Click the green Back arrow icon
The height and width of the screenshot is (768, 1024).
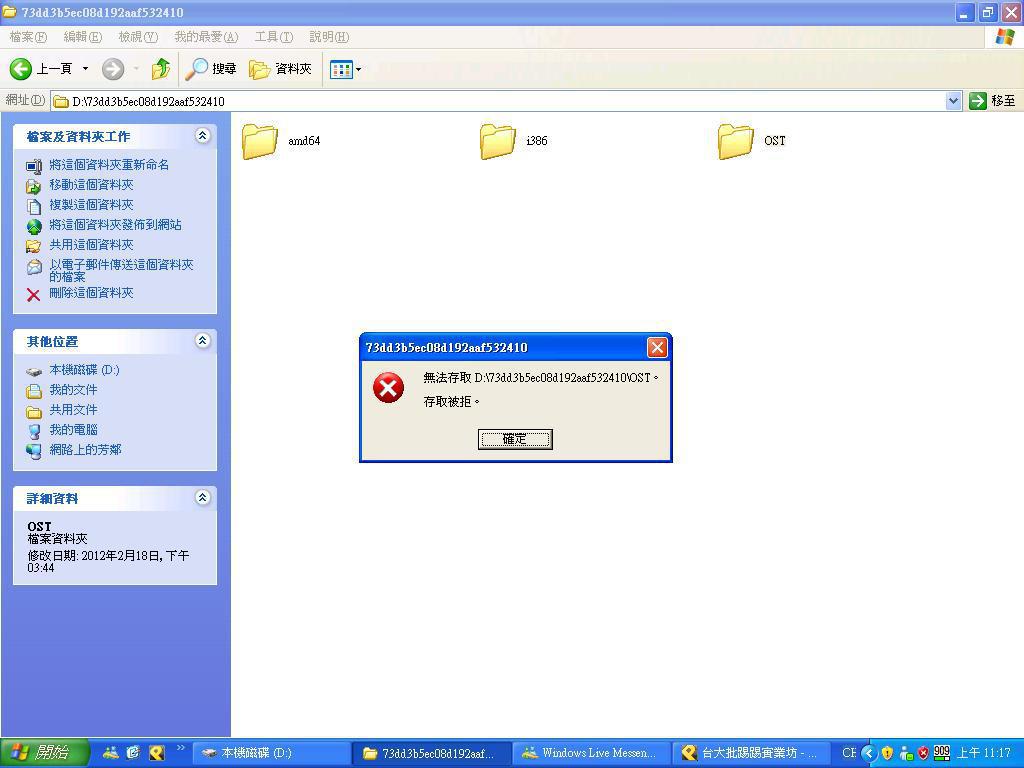[x=20, y=68]
